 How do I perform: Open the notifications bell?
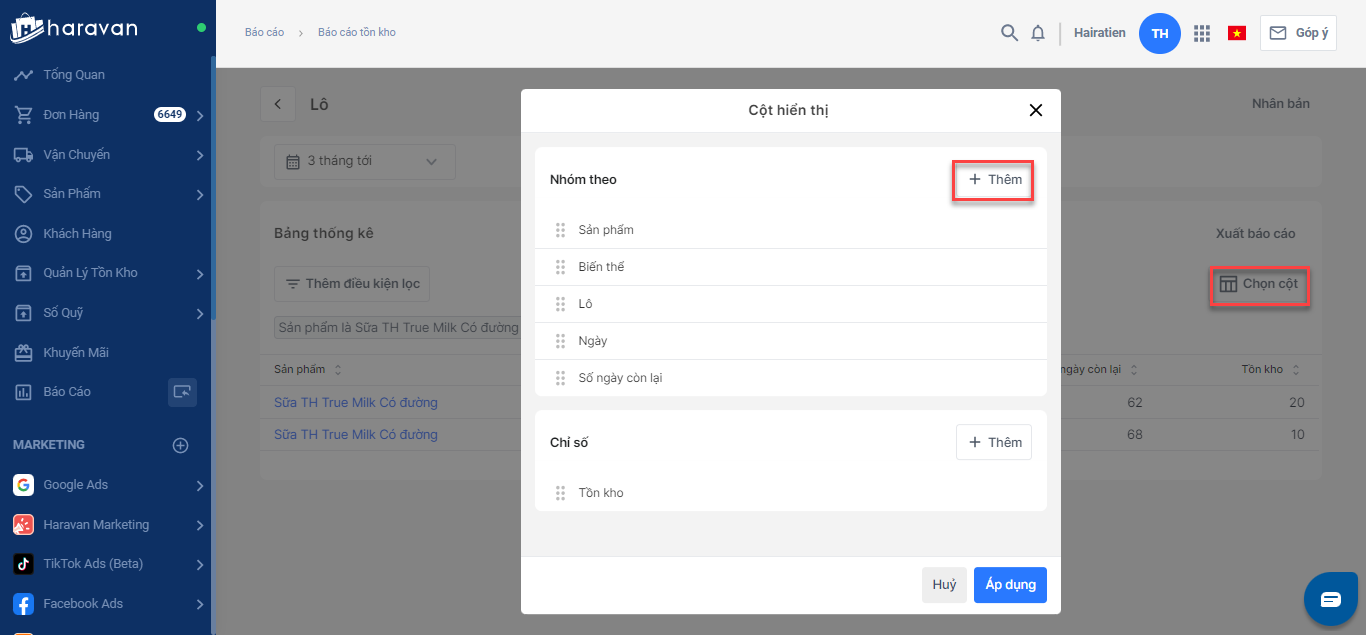[1038, 33]
